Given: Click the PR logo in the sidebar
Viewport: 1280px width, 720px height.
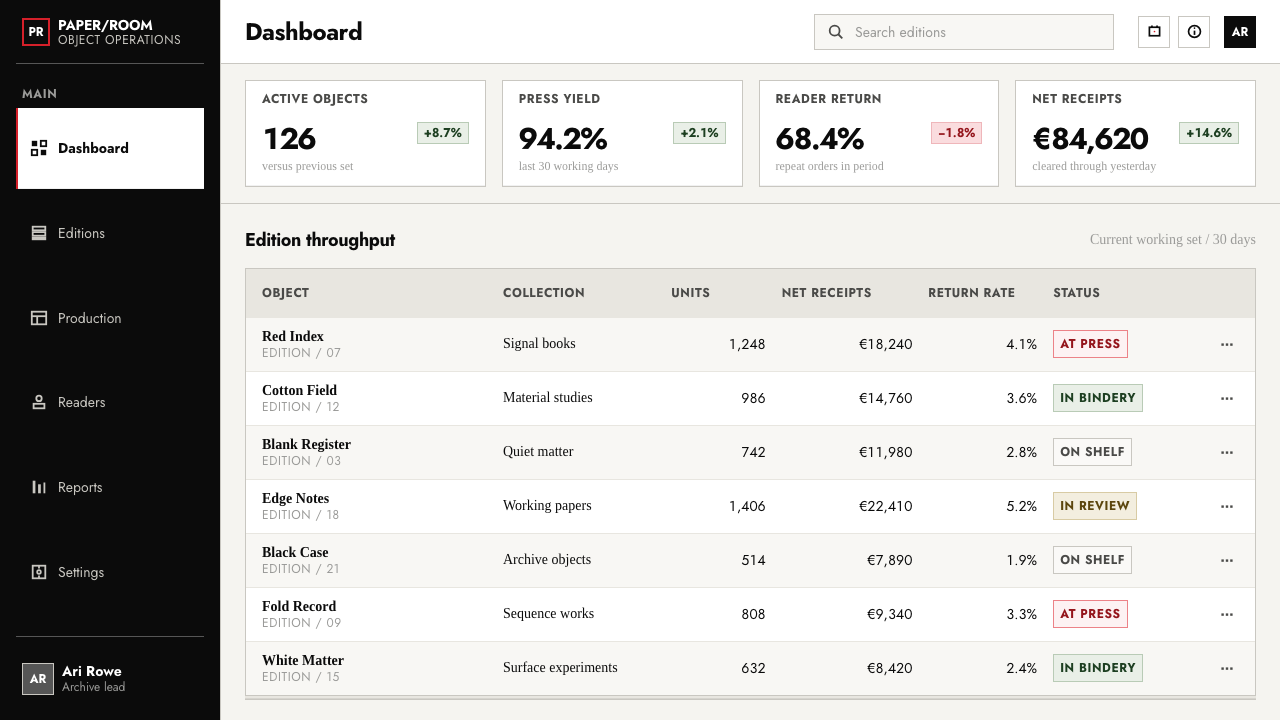Looking at the screenshot, I should [36, 32].
